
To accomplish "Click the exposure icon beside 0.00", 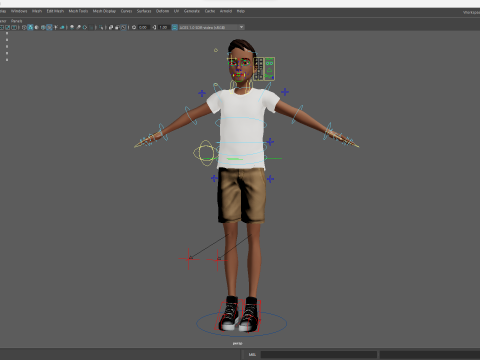I will 134,27.
